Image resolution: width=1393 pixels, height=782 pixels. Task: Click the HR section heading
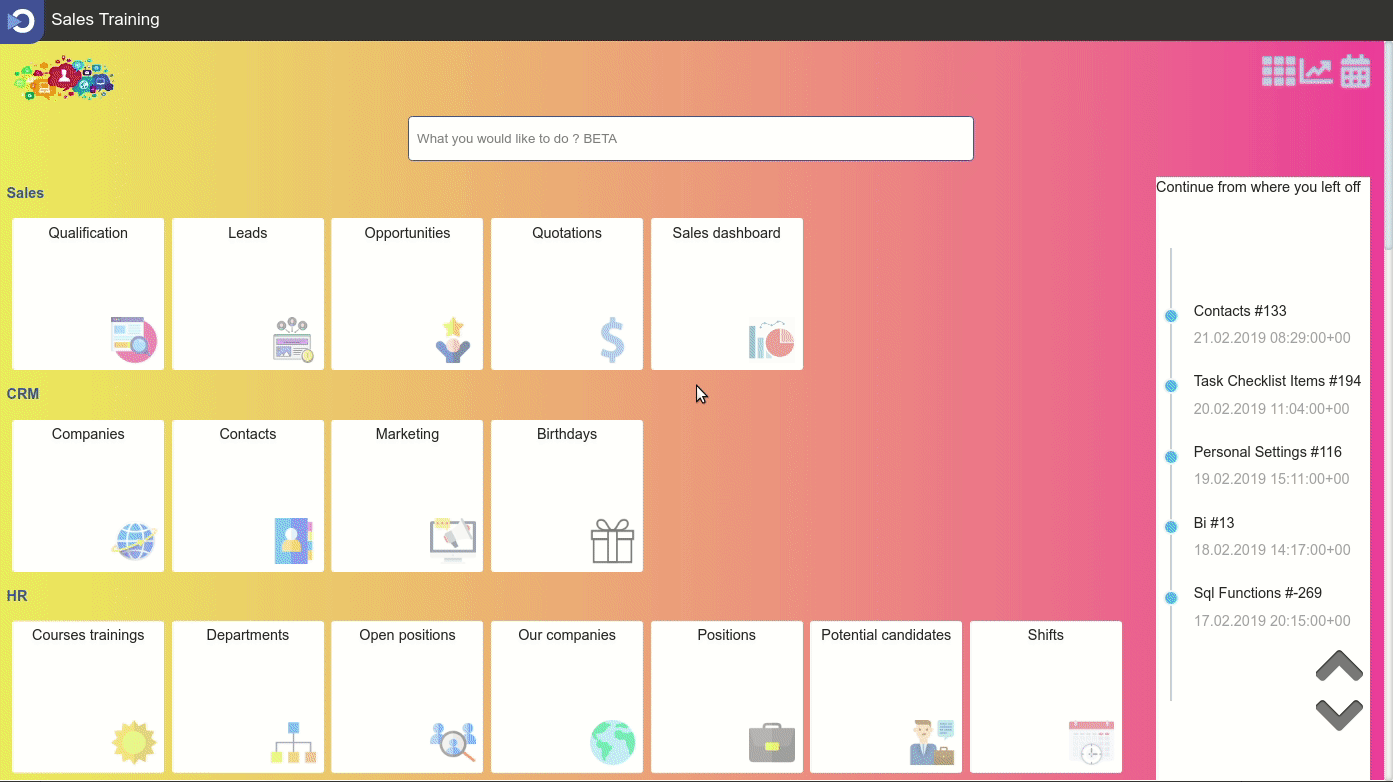tap(17, 596)
